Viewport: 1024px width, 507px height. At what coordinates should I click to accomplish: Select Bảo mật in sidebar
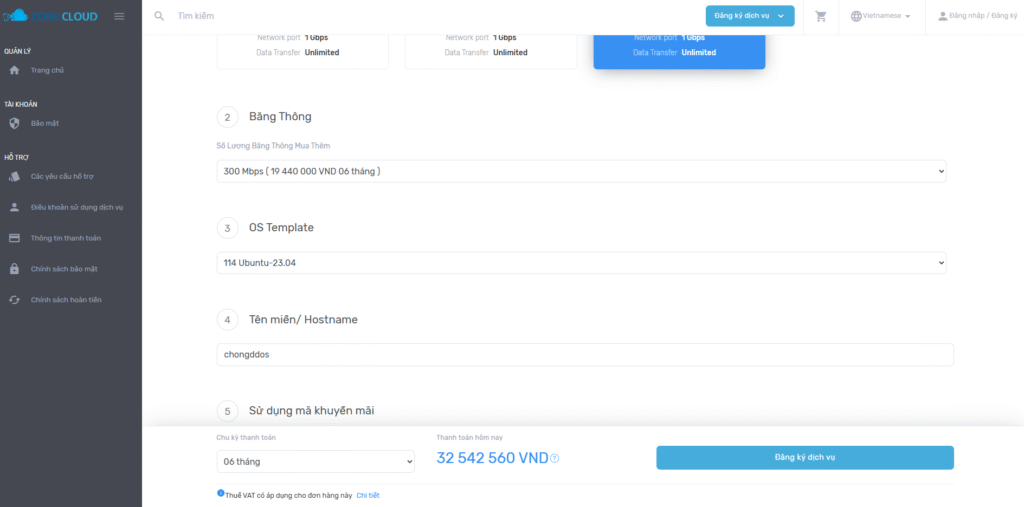(x=45, y=123)
